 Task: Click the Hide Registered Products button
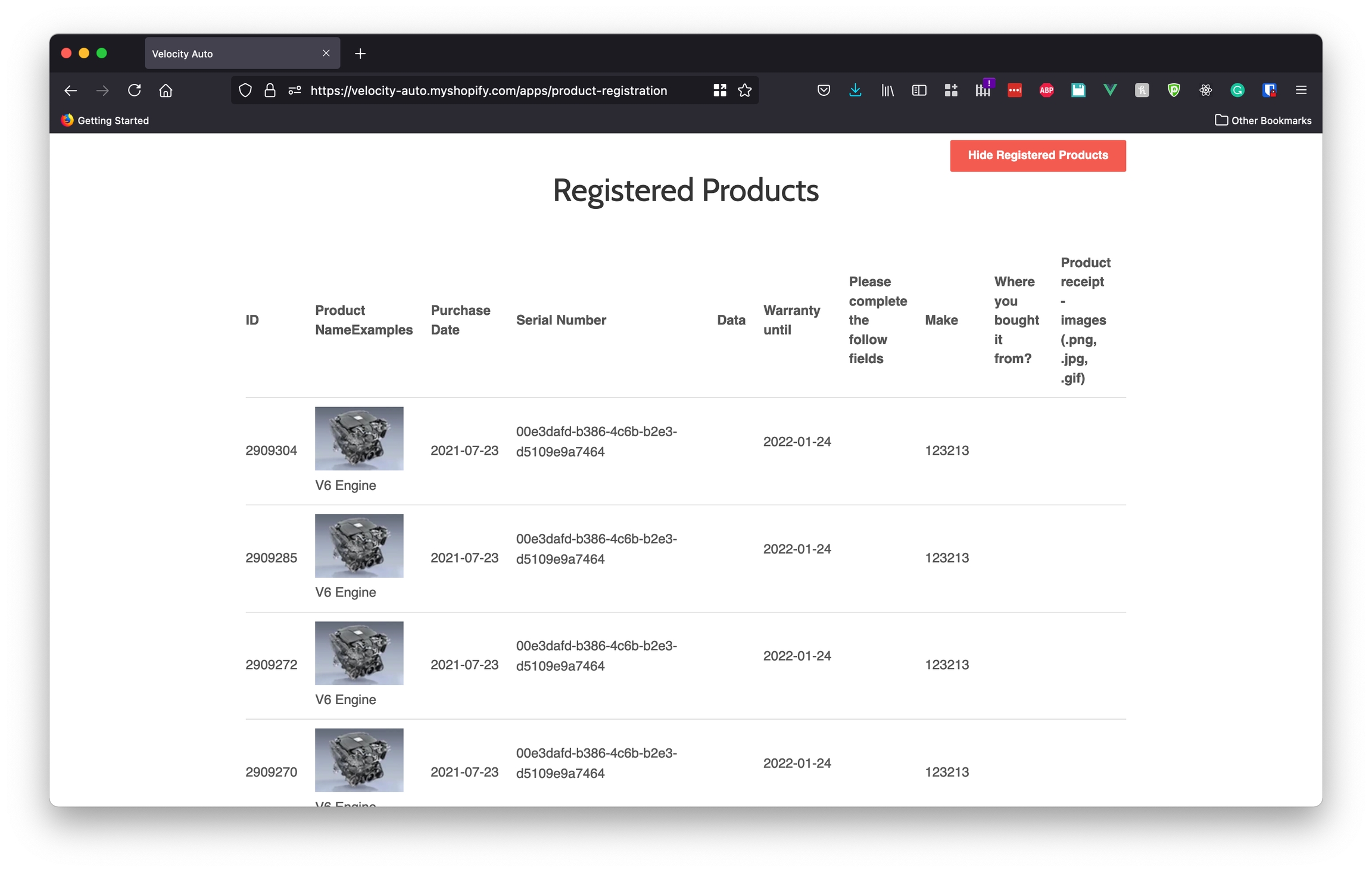click(x=1037, y=155)
